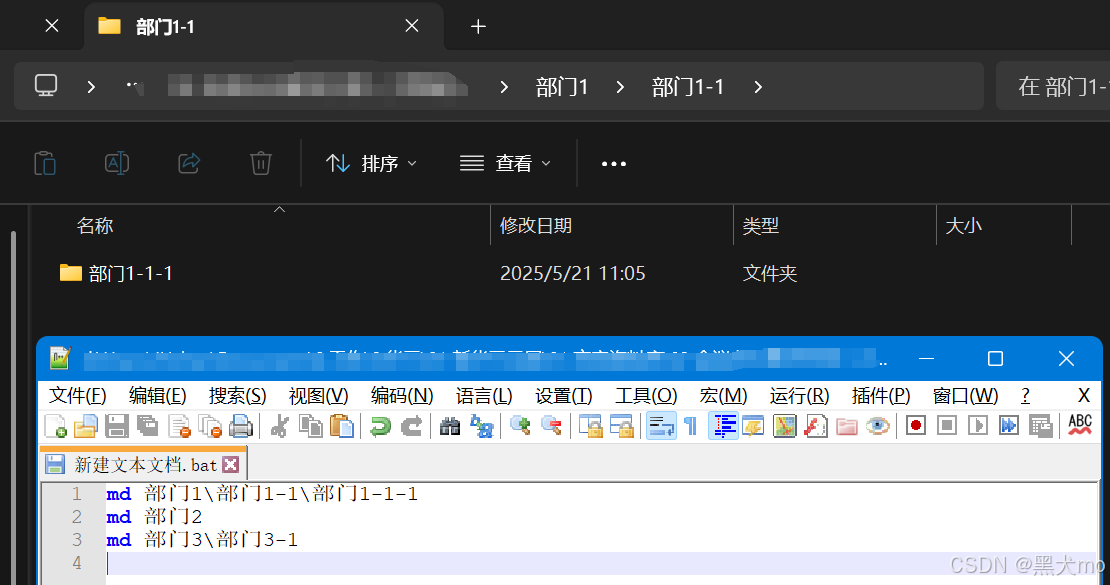The height and width of the screenshot is (585, 1110).
Task: Open the 插件(P) menu
Action: [880, 396]
